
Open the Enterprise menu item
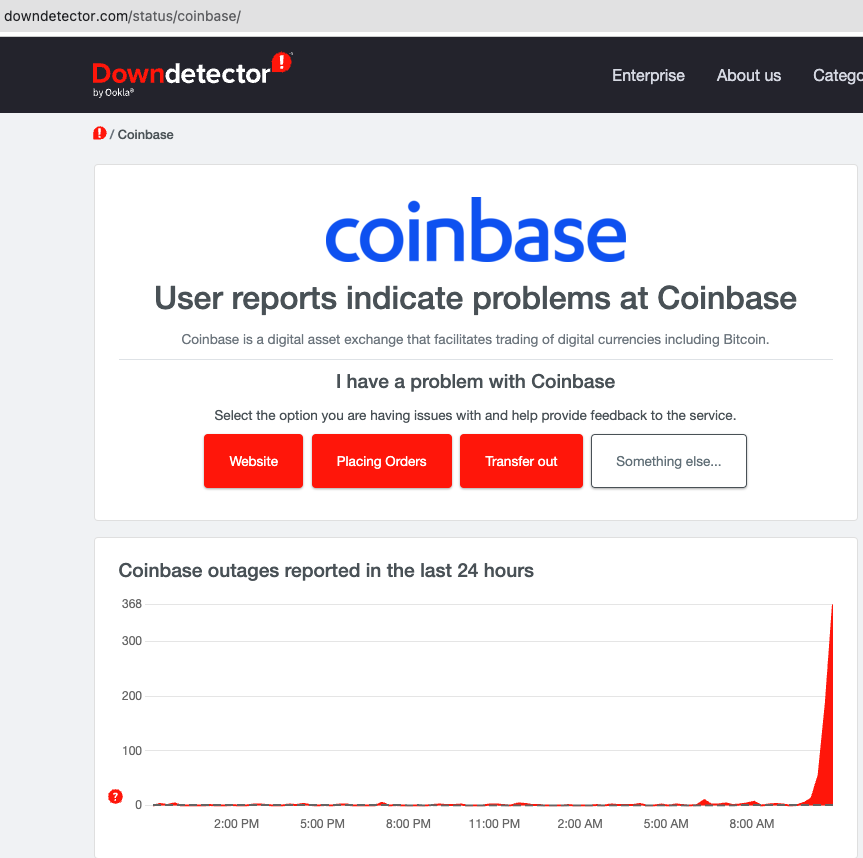[x=648, y=75]
